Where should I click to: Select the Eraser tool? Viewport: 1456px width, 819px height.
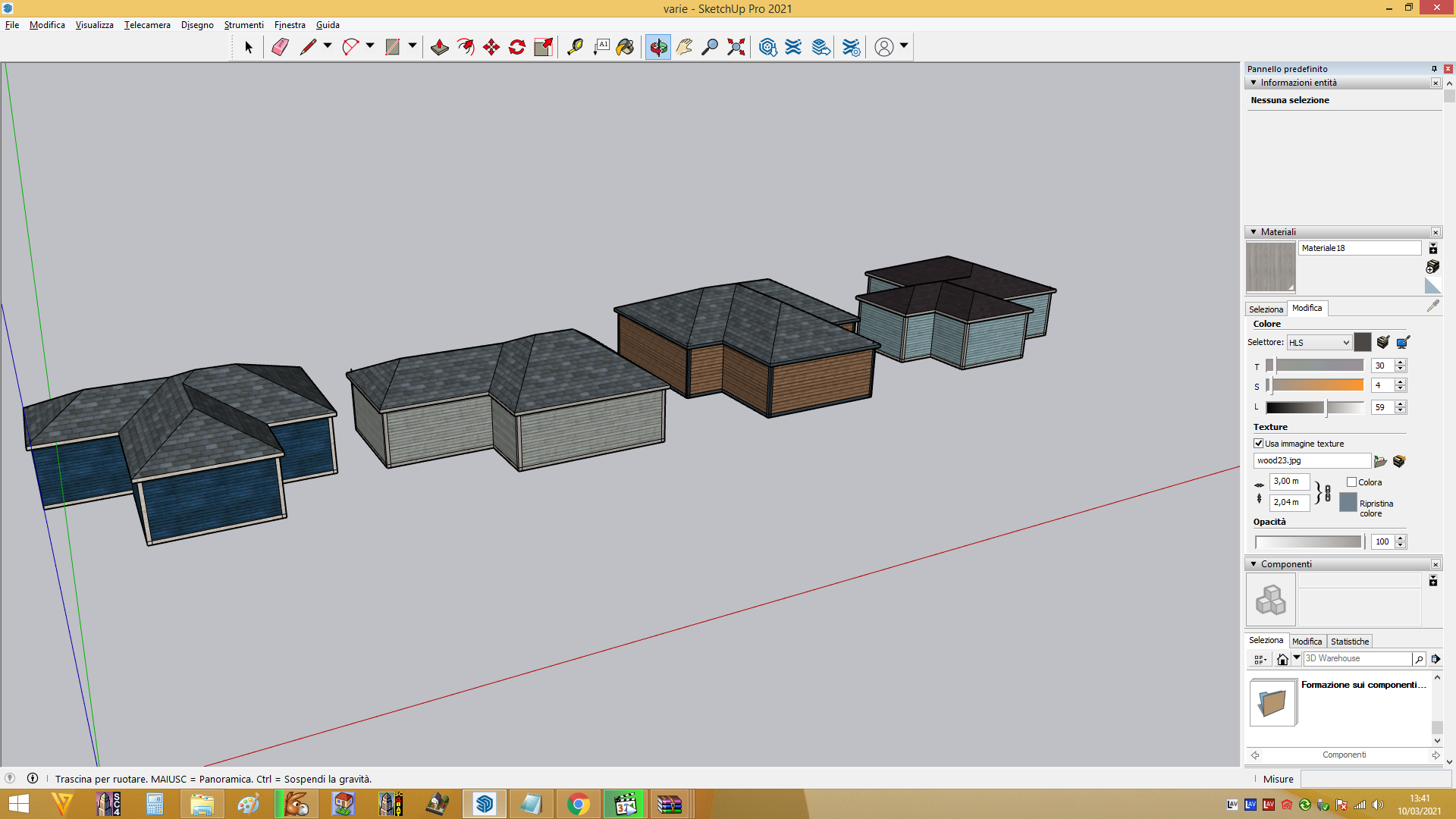coord(280,47)
